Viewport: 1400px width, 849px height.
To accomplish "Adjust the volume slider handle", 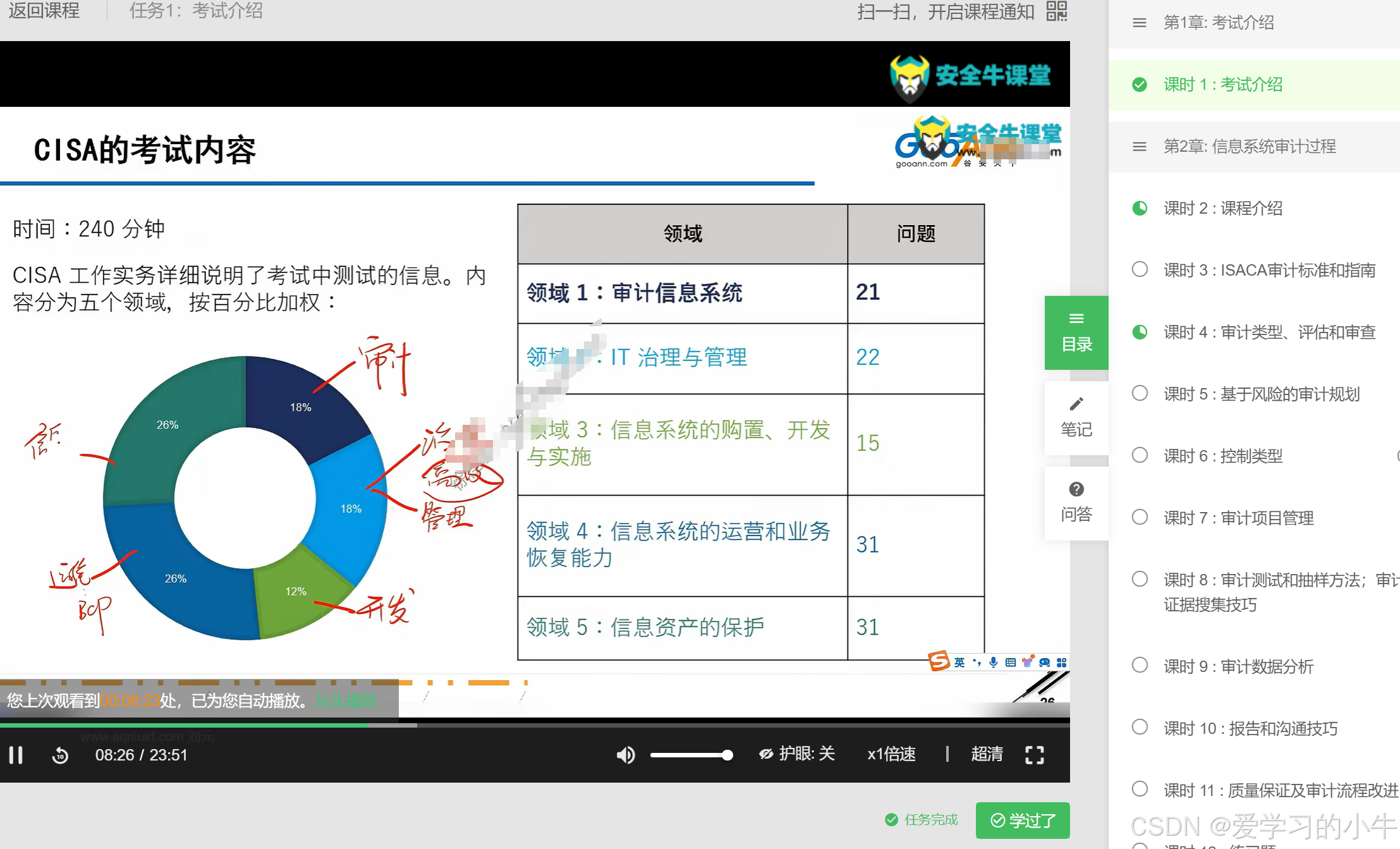I will (727, 755).
